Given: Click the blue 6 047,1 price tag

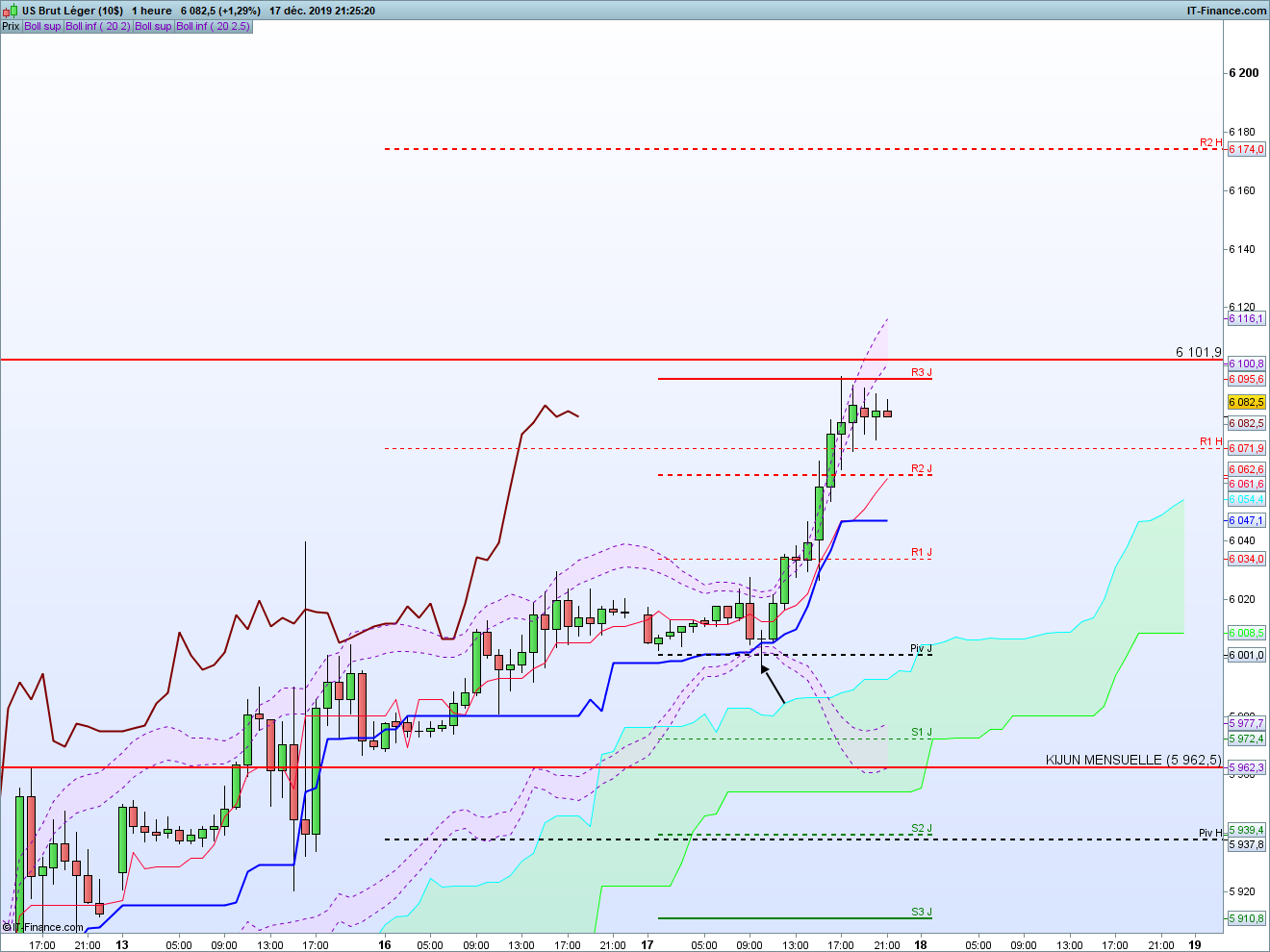Looking at the screenshot, I should [x=1247, y=520].
